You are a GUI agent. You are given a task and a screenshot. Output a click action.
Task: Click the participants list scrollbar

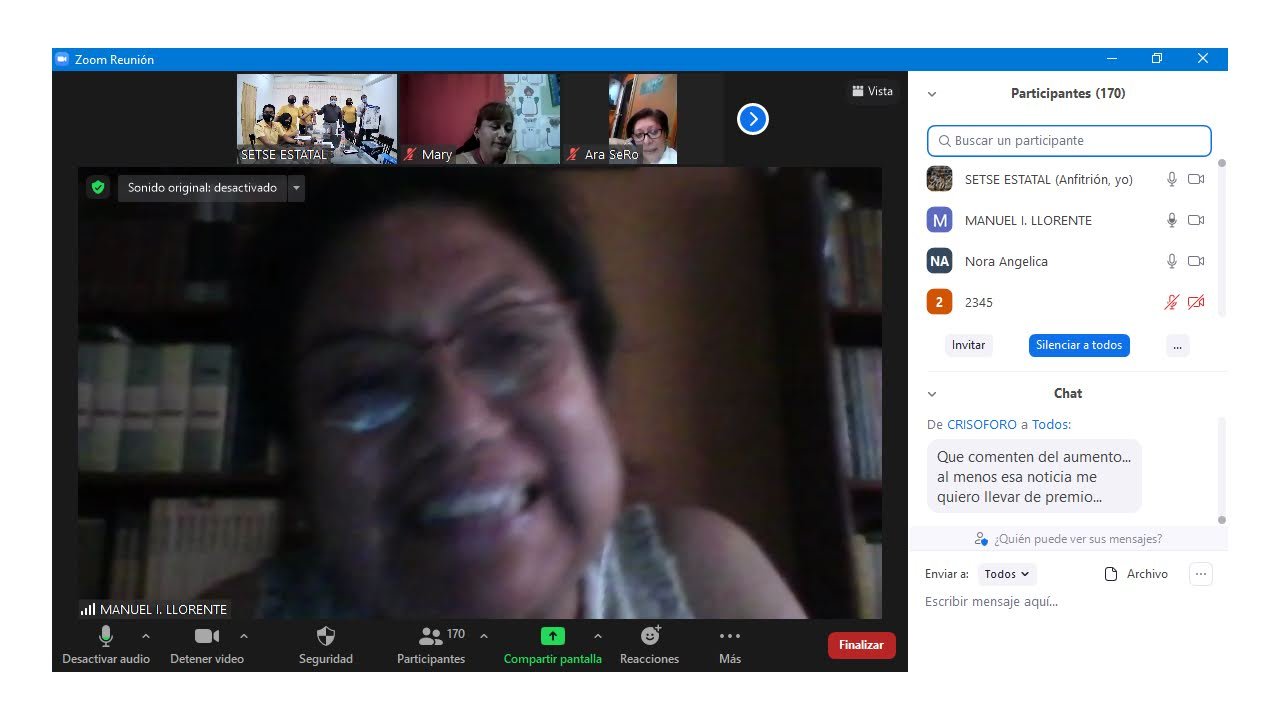[1221, 238]
